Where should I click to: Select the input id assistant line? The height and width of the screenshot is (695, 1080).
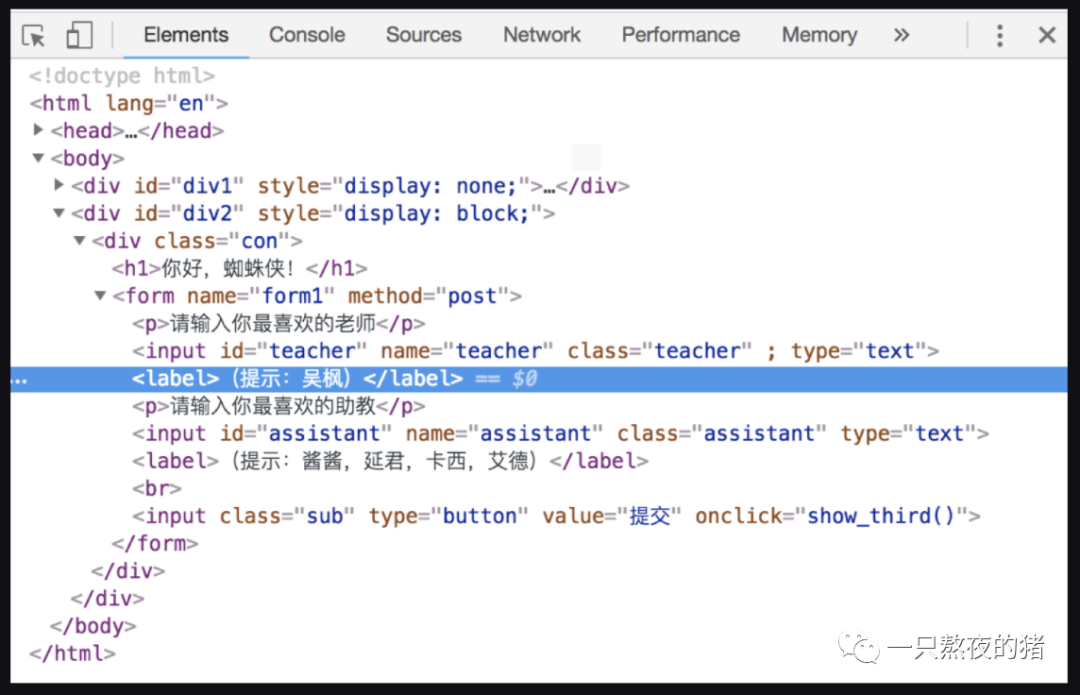tap(561, 433)
